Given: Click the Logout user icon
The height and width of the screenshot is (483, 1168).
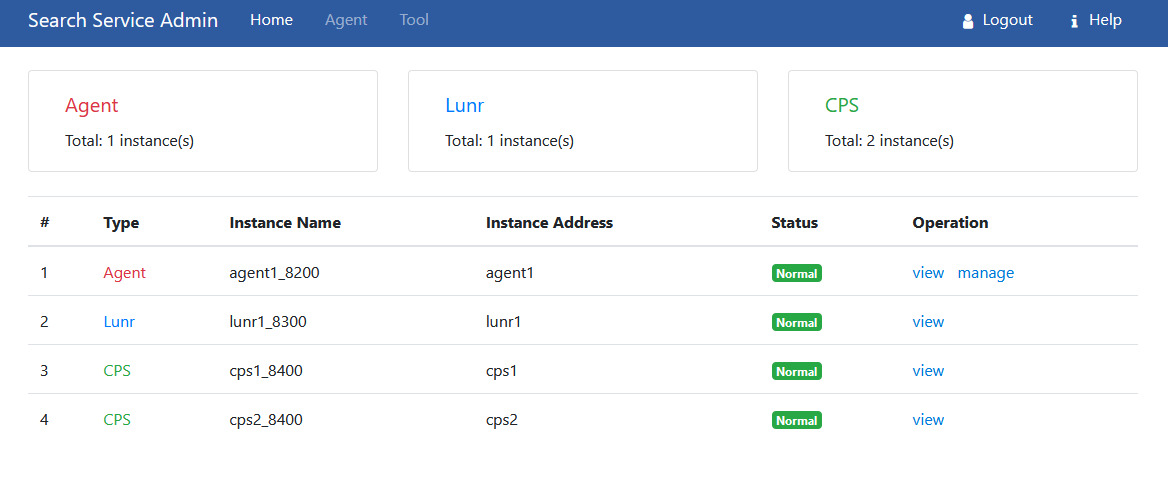Looking at the screenshot, I should [x=968, y=21].
